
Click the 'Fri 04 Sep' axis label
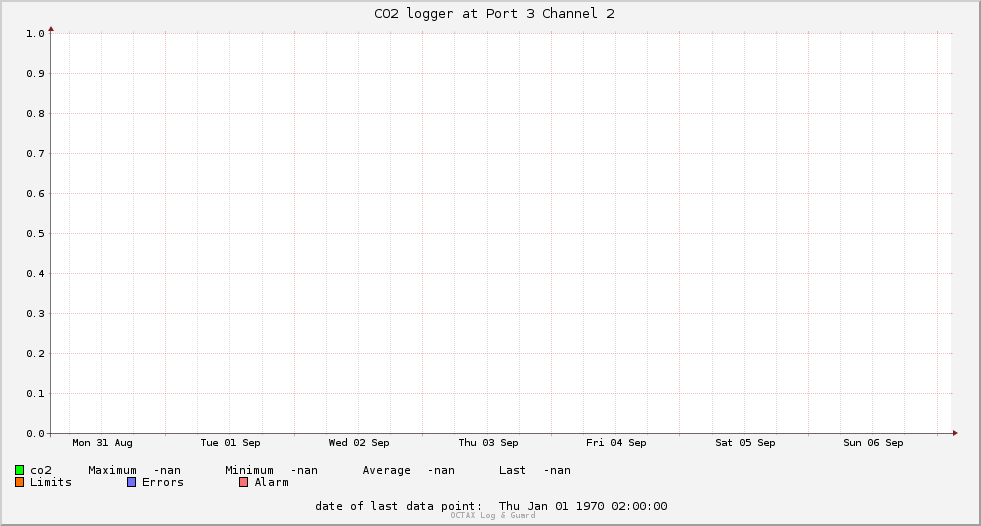coord(616,443)
